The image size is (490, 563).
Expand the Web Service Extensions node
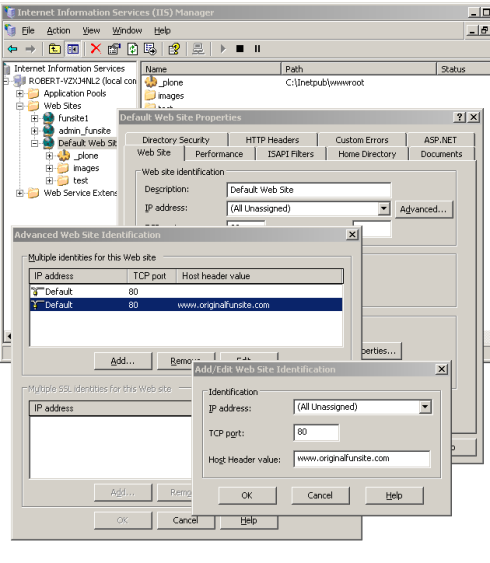(x=19, y=193)
